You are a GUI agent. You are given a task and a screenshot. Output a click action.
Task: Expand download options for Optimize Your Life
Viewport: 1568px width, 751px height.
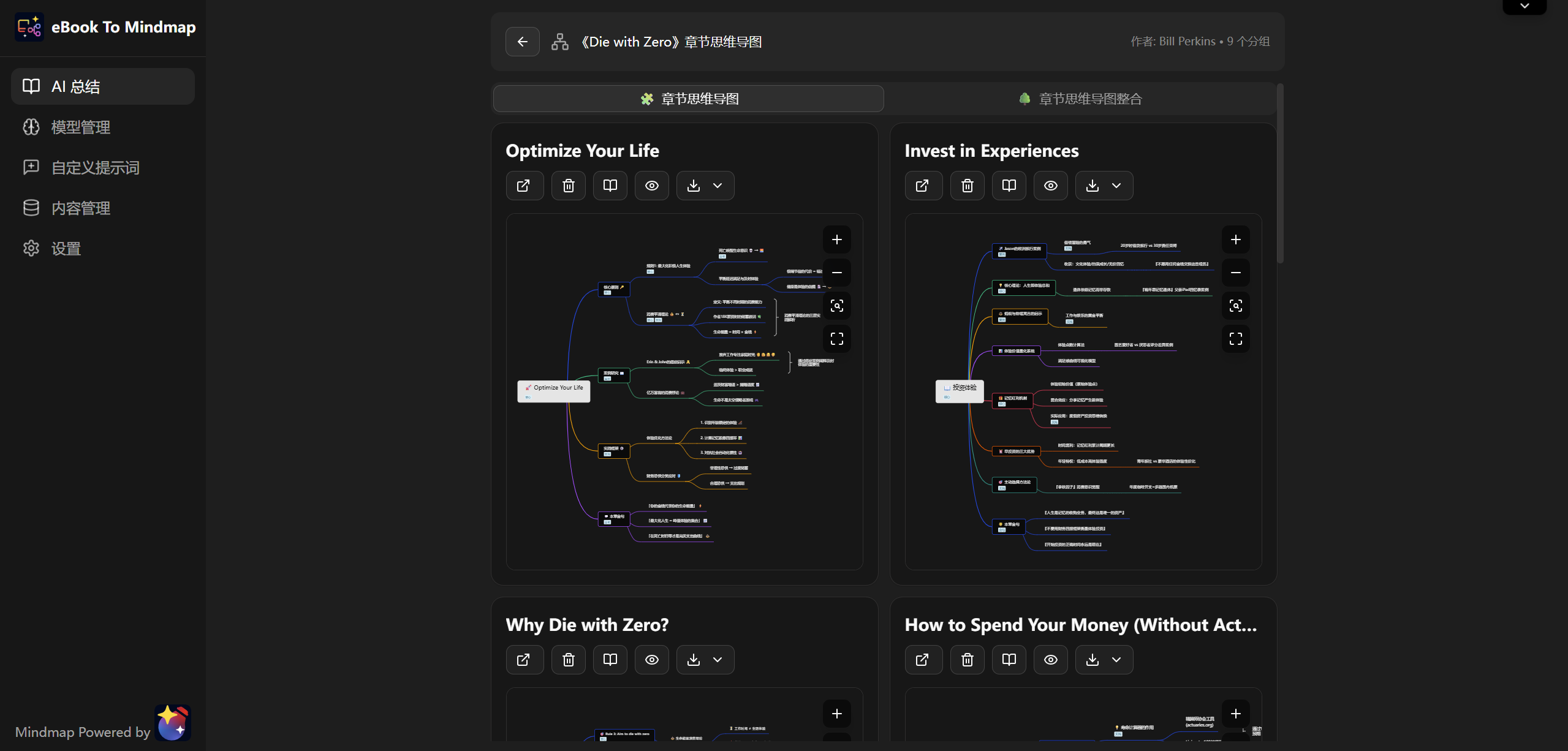[x=718, y=186]
